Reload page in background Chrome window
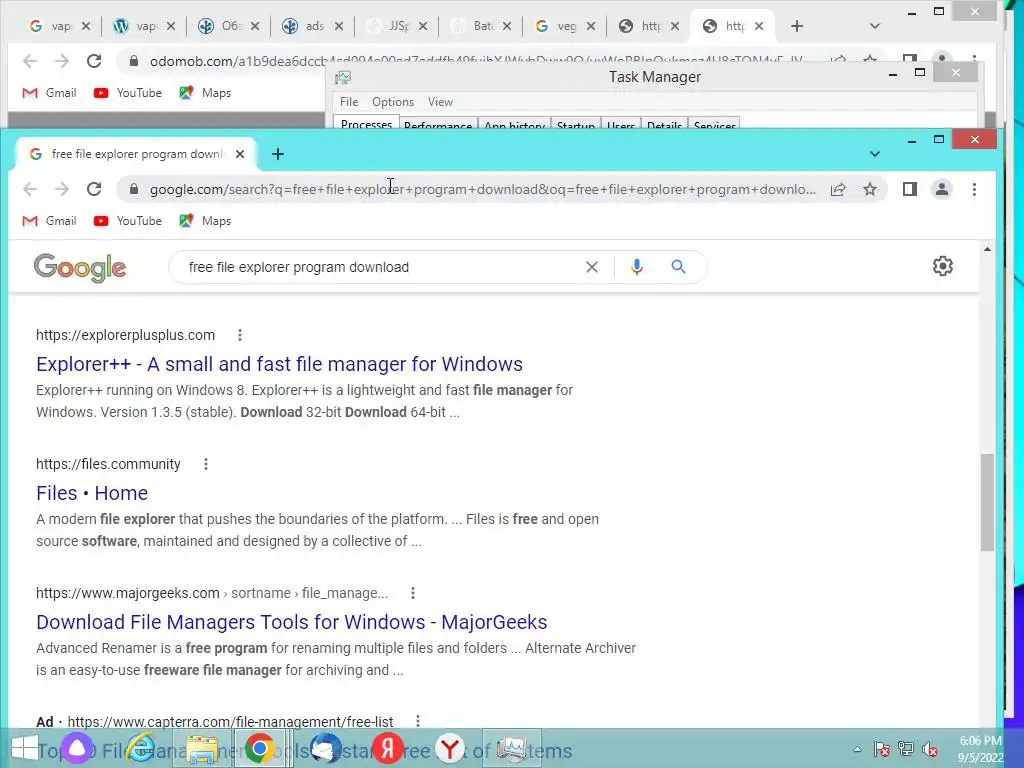 tap(94, 61)
